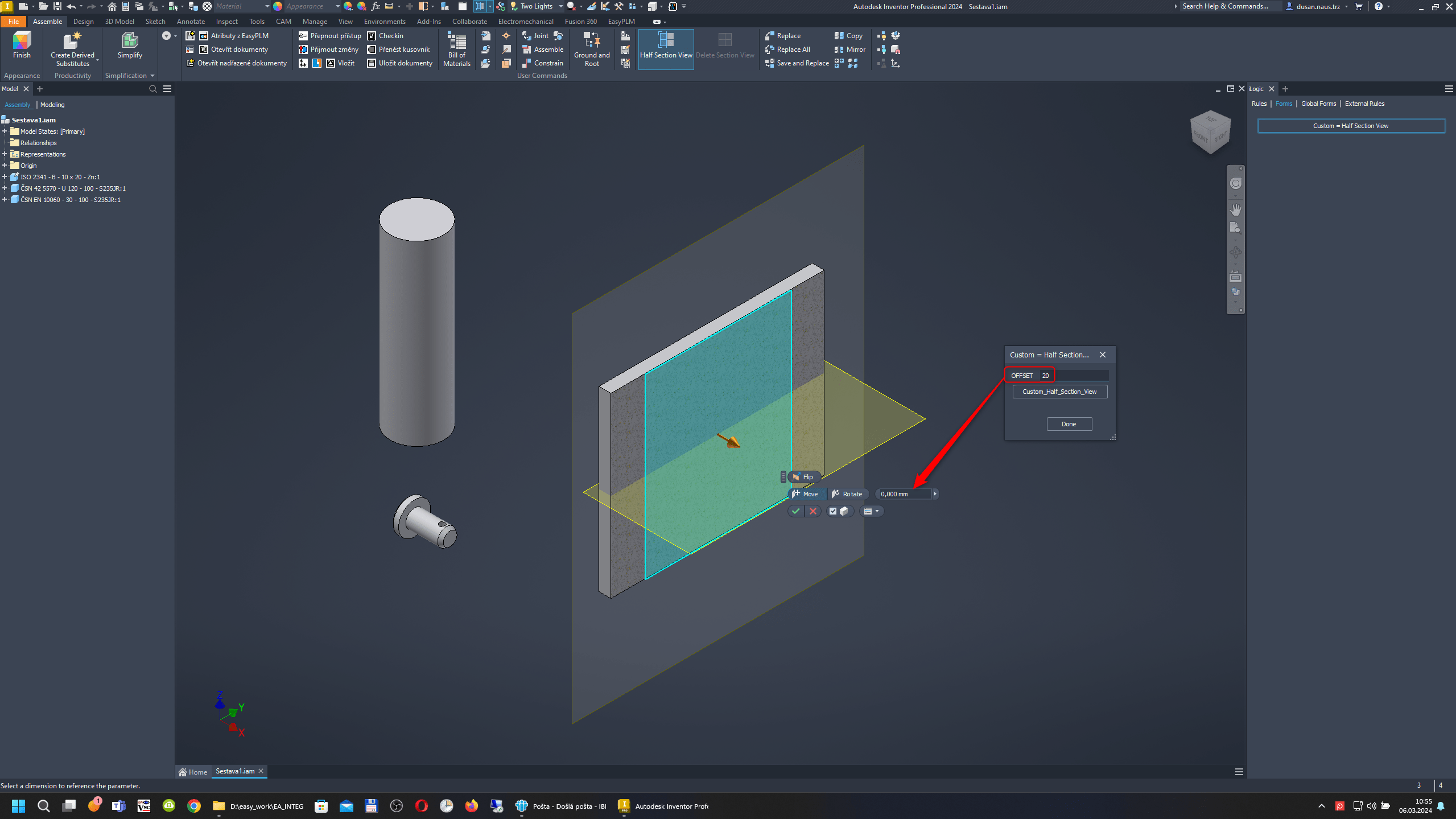Open the Global Forms tab in iLogic
The width and height of the screenshot is (1456, 819).
coord(1318,103)
